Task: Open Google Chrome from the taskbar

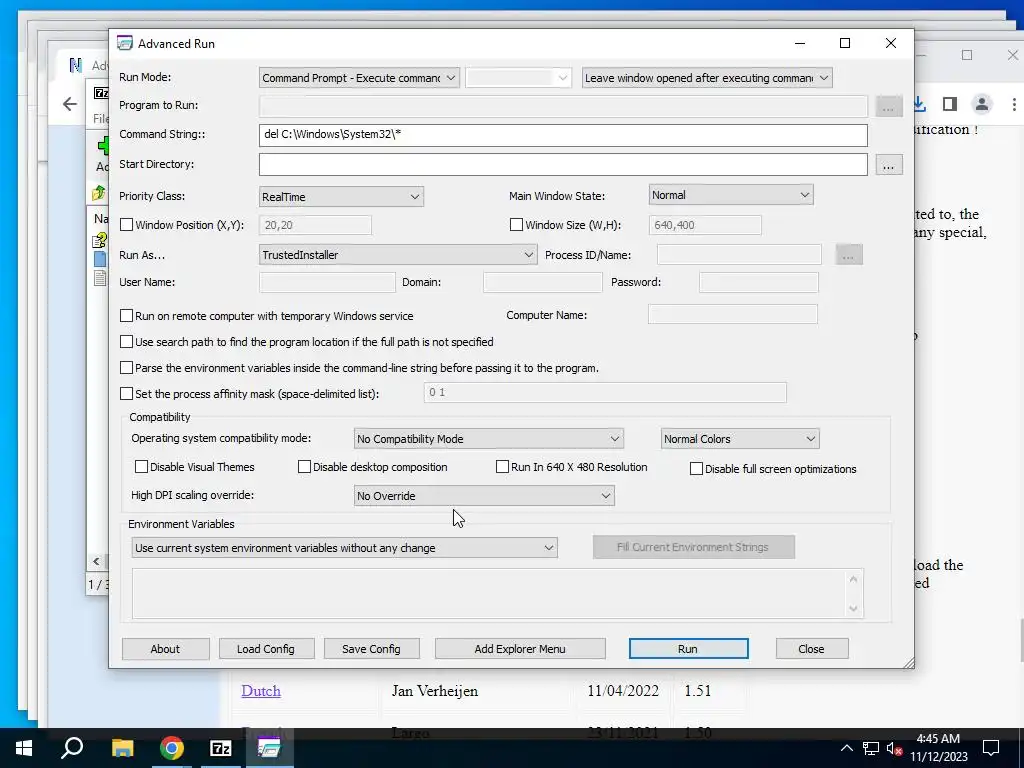Action: (172, 748)
